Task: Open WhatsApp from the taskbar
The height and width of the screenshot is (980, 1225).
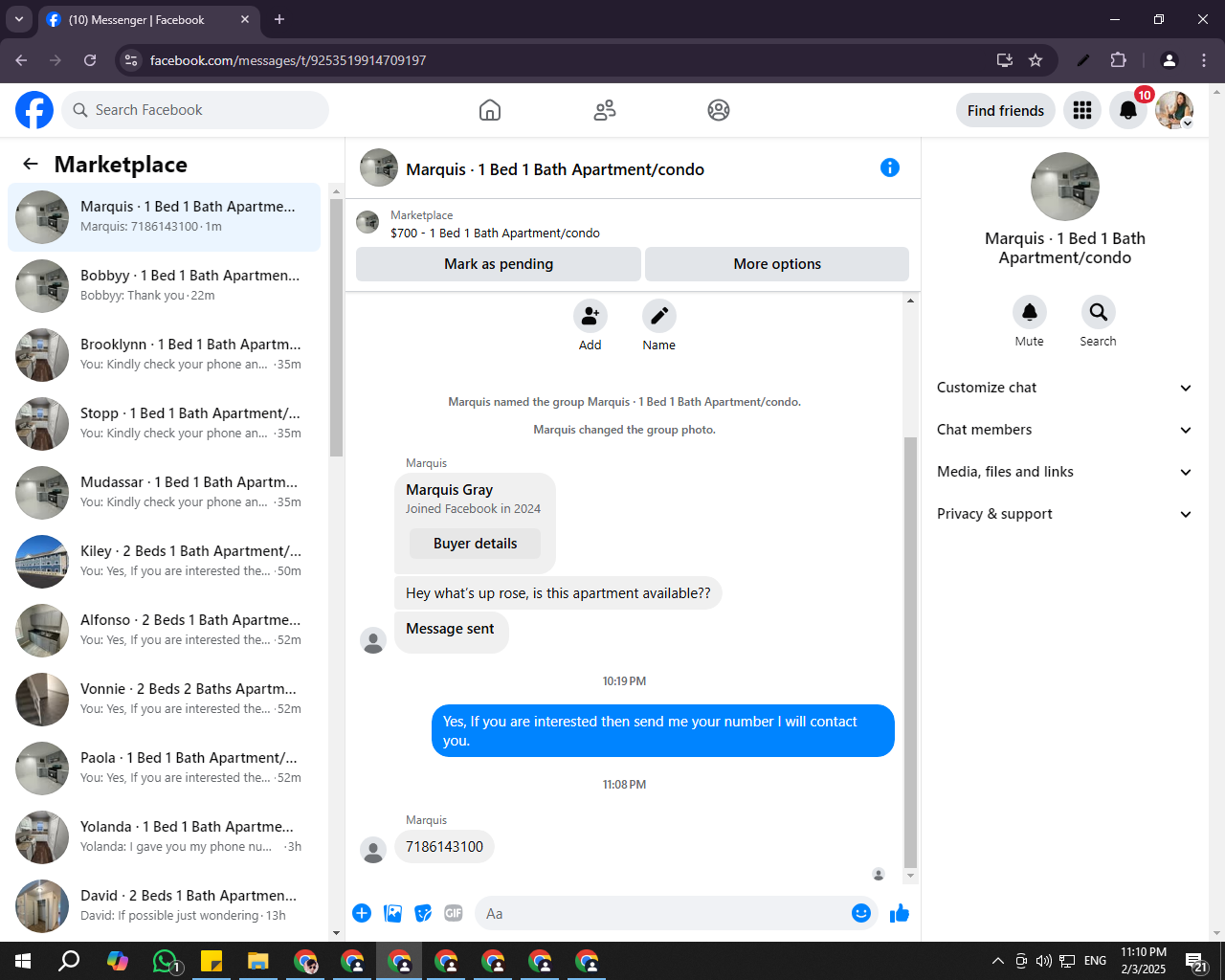Action: coord(165,960)
